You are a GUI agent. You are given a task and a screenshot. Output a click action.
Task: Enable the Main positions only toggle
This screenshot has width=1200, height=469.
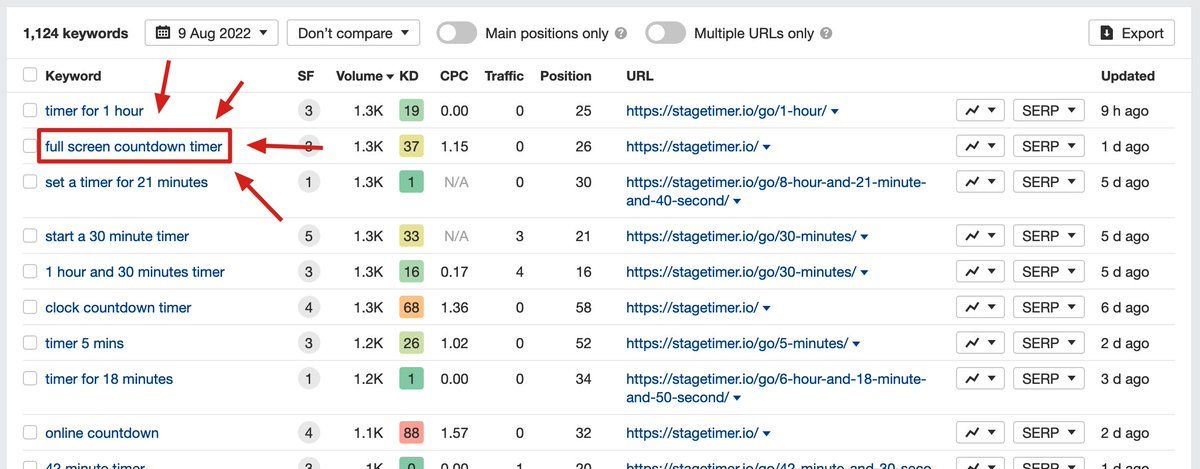(x=457, y=33)
